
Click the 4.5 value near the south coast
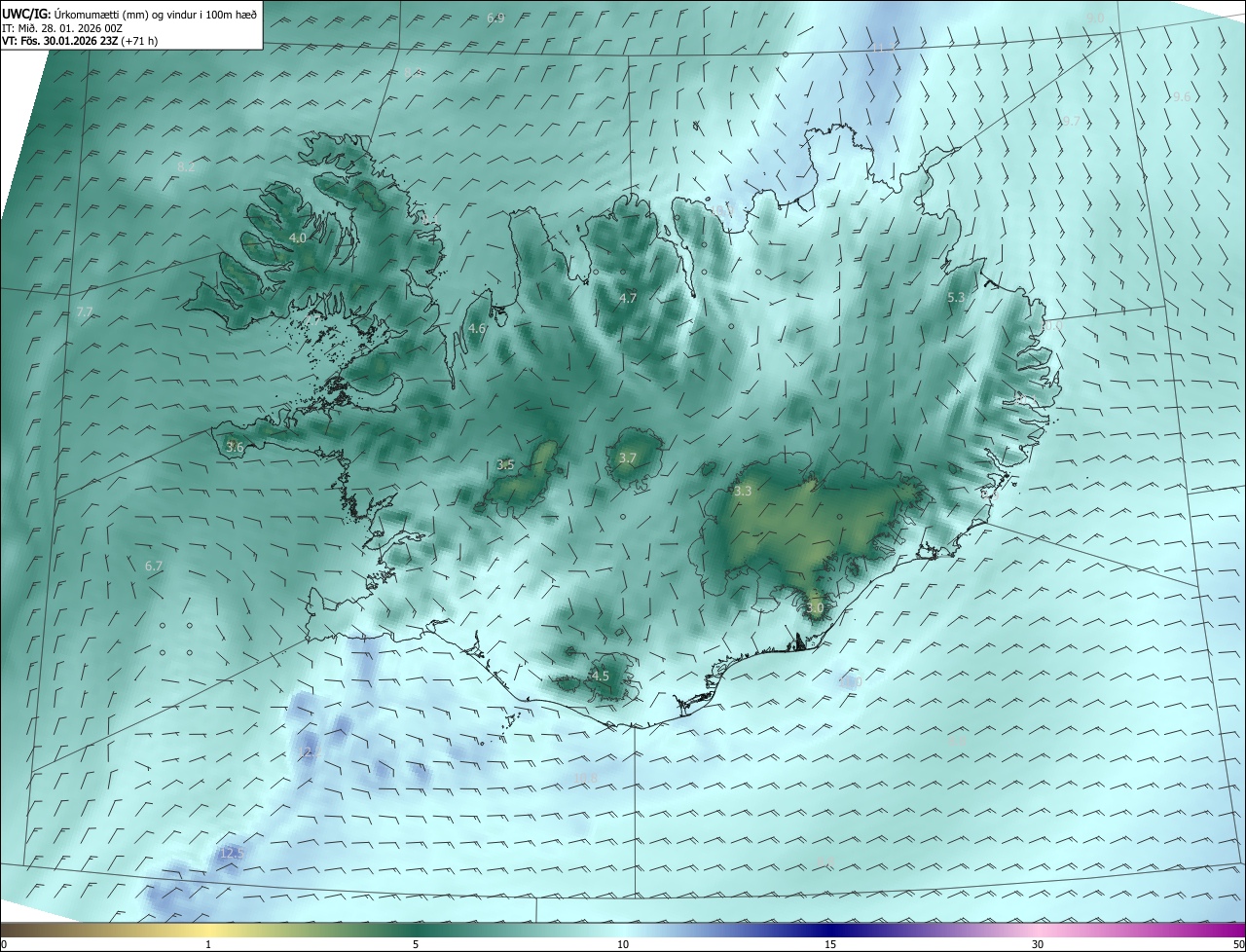601,676
